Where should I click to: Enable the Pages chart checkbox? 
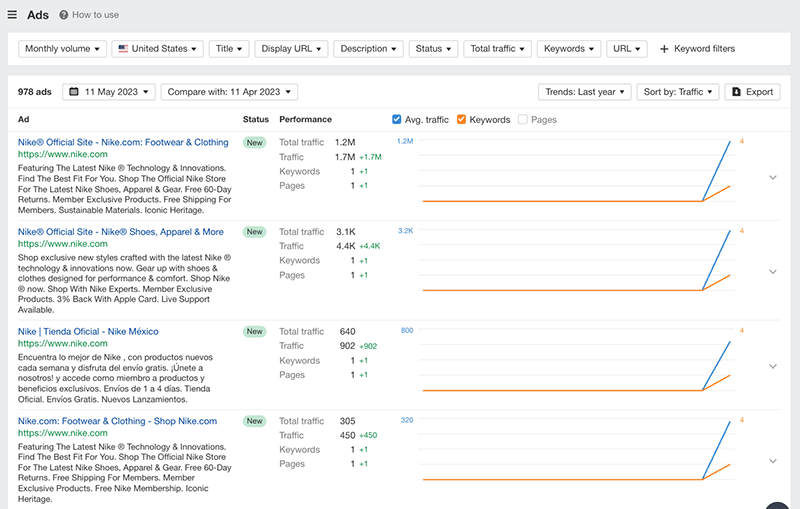point(522,119)
